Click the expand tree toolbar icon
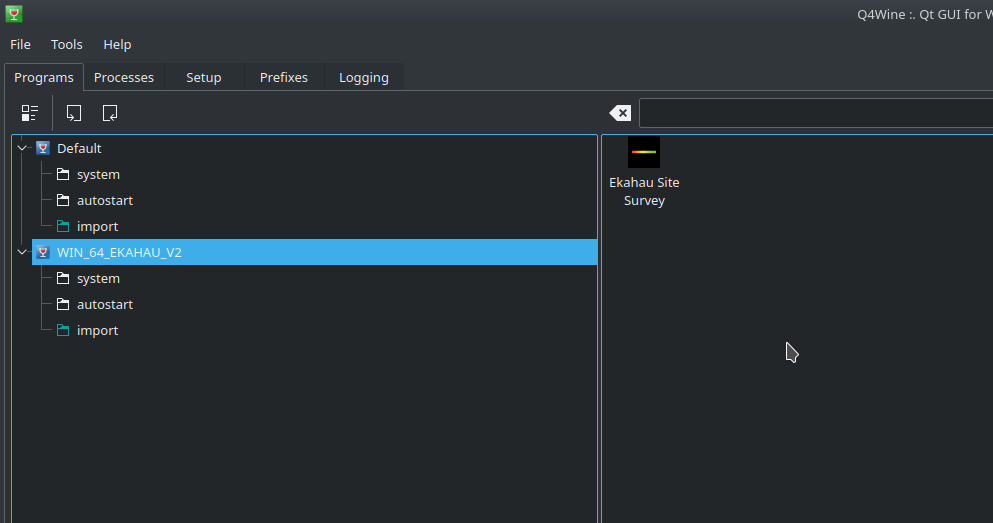This screenshot has width=993, height=523. [x=74, y=113]
